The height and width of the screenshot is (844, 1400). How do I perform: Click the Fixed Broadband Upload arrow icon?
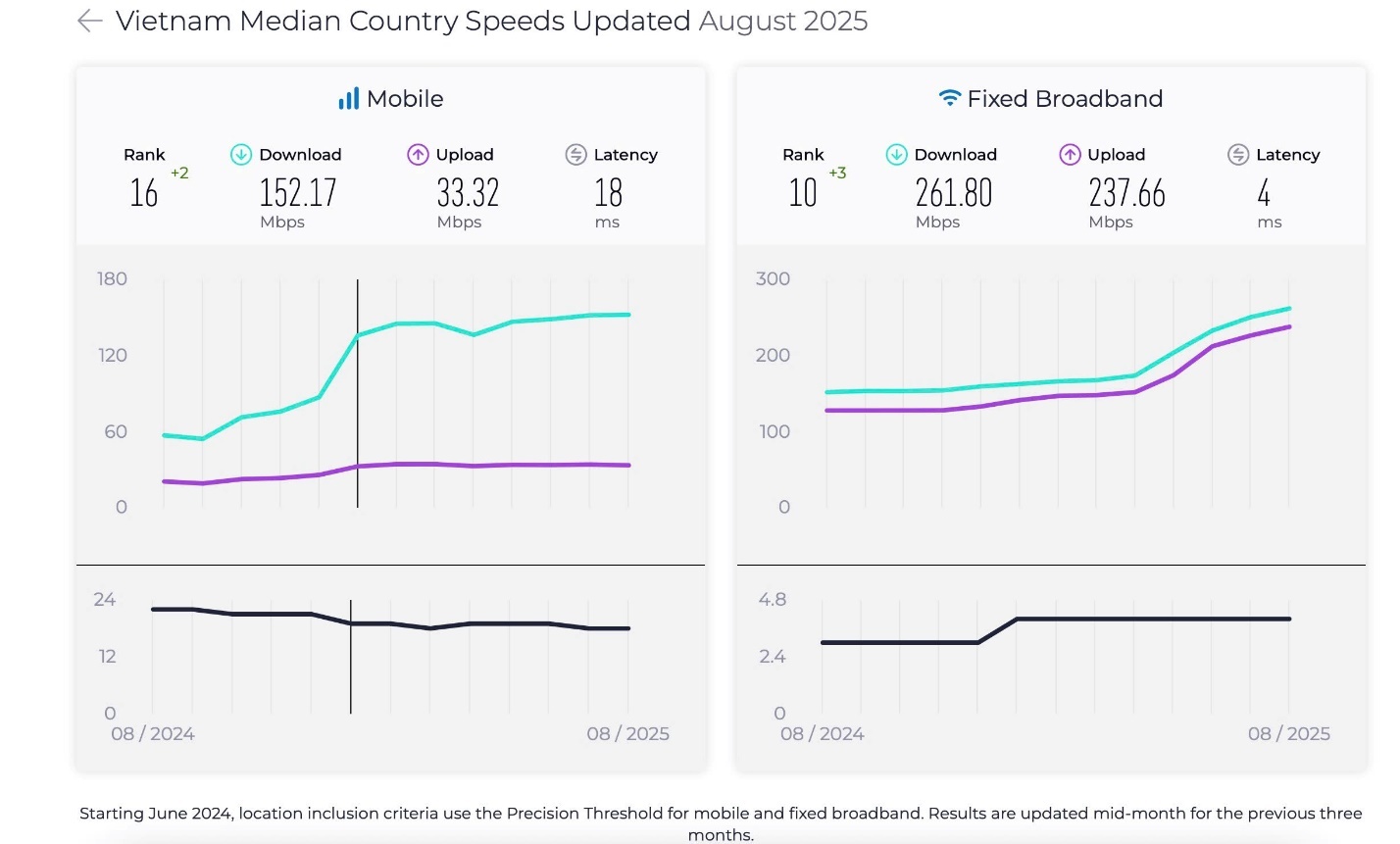[1070, 155]
